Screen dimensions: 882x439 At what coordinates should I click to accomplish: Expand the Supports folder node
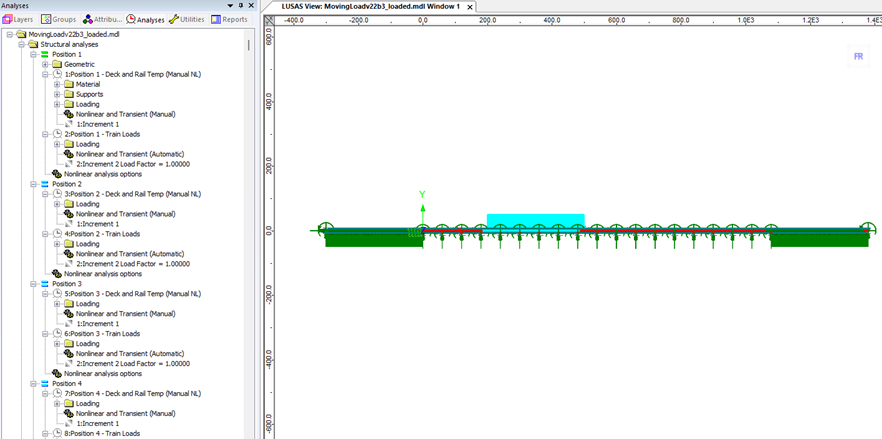(57, 94)
